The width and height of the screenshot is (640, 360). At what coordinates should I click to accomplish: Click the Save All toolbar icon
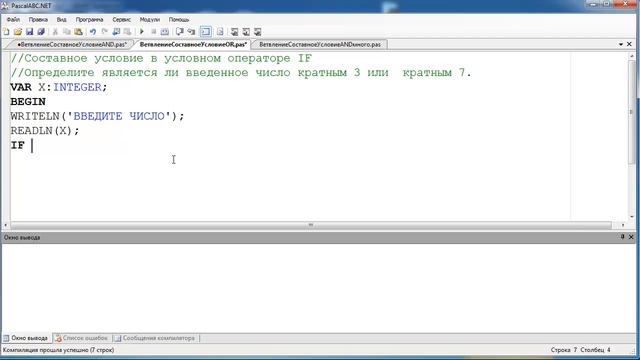pyautogui.click(x=41, y=31)
